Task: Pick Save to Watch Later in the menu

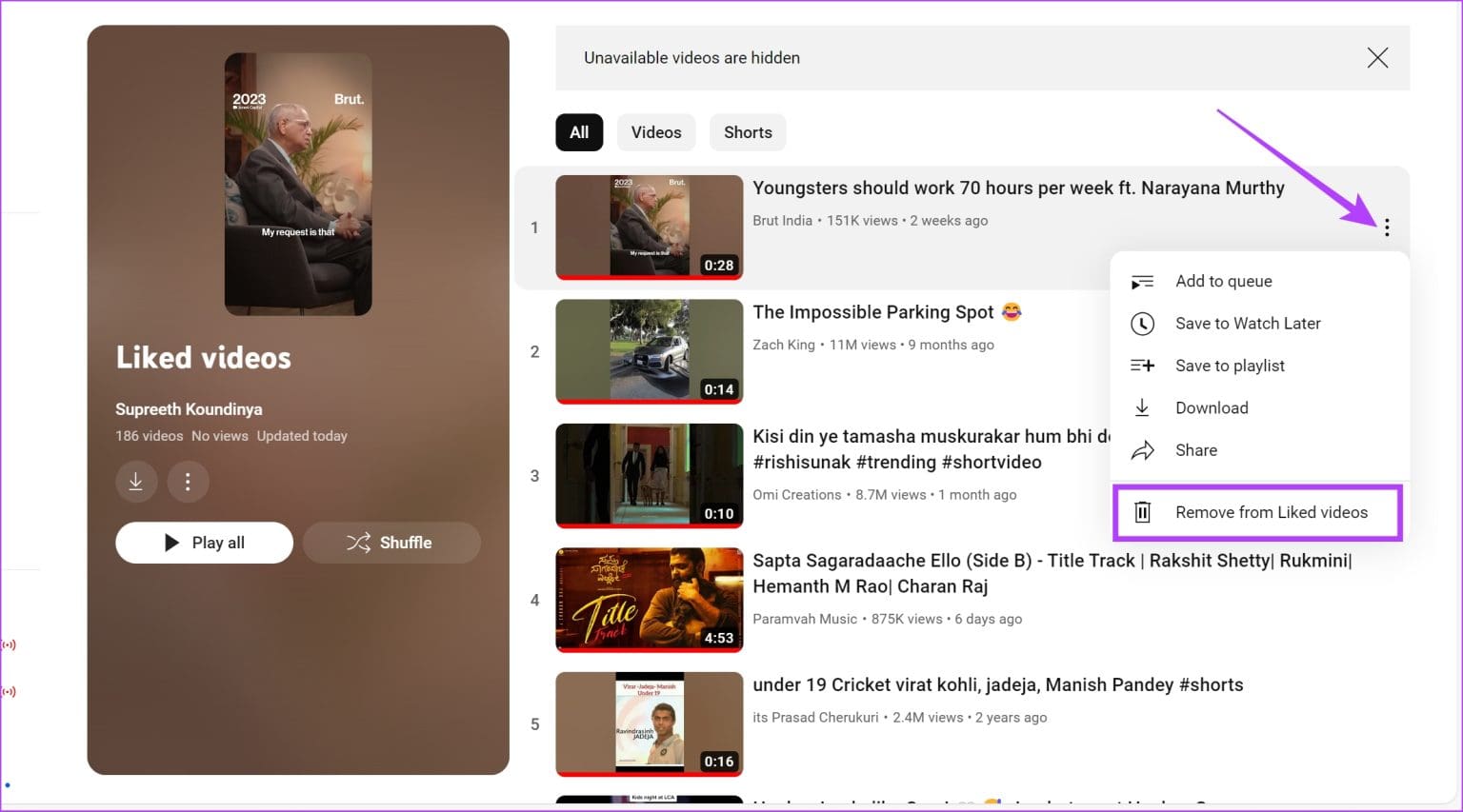Action: 1248,323
